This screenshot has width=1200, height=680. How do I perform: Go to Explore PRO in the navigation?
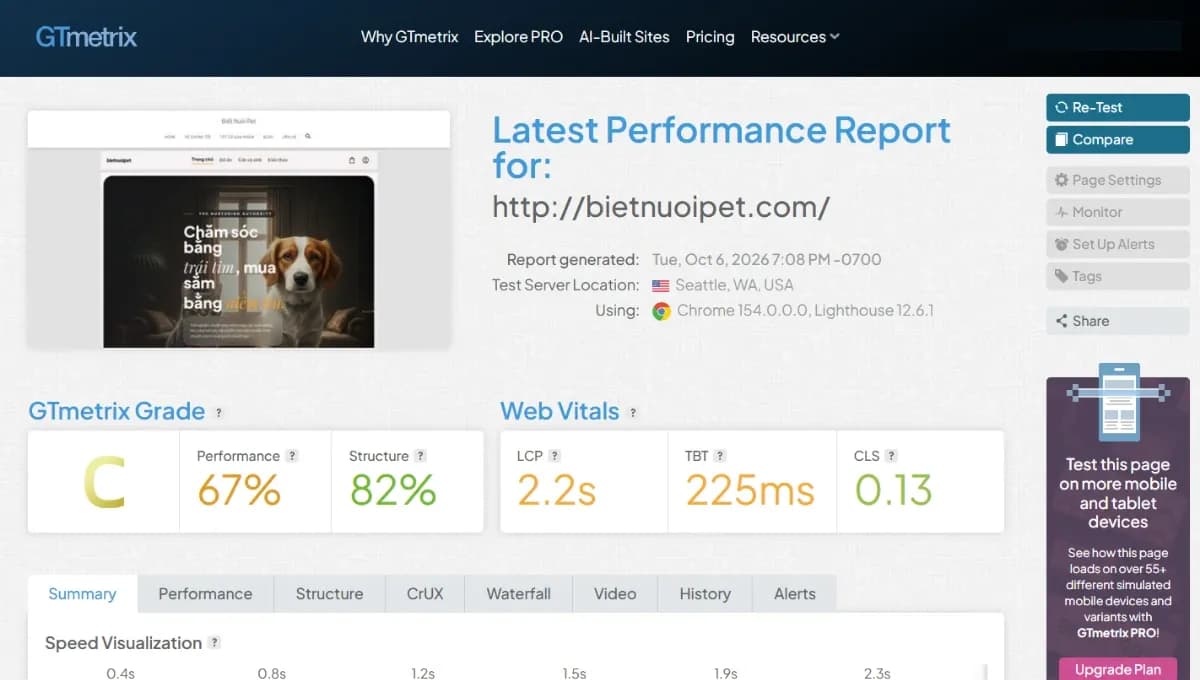pyautogui.click(x=519, y=37)
